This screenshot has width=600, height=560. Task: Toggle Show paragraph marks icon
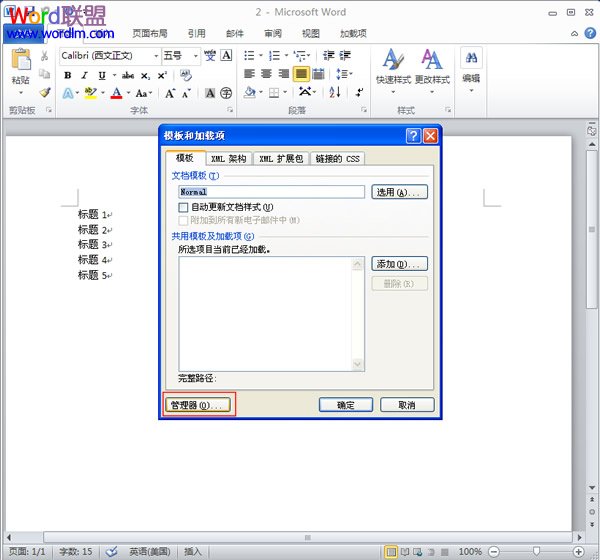[x=360, y=92]
